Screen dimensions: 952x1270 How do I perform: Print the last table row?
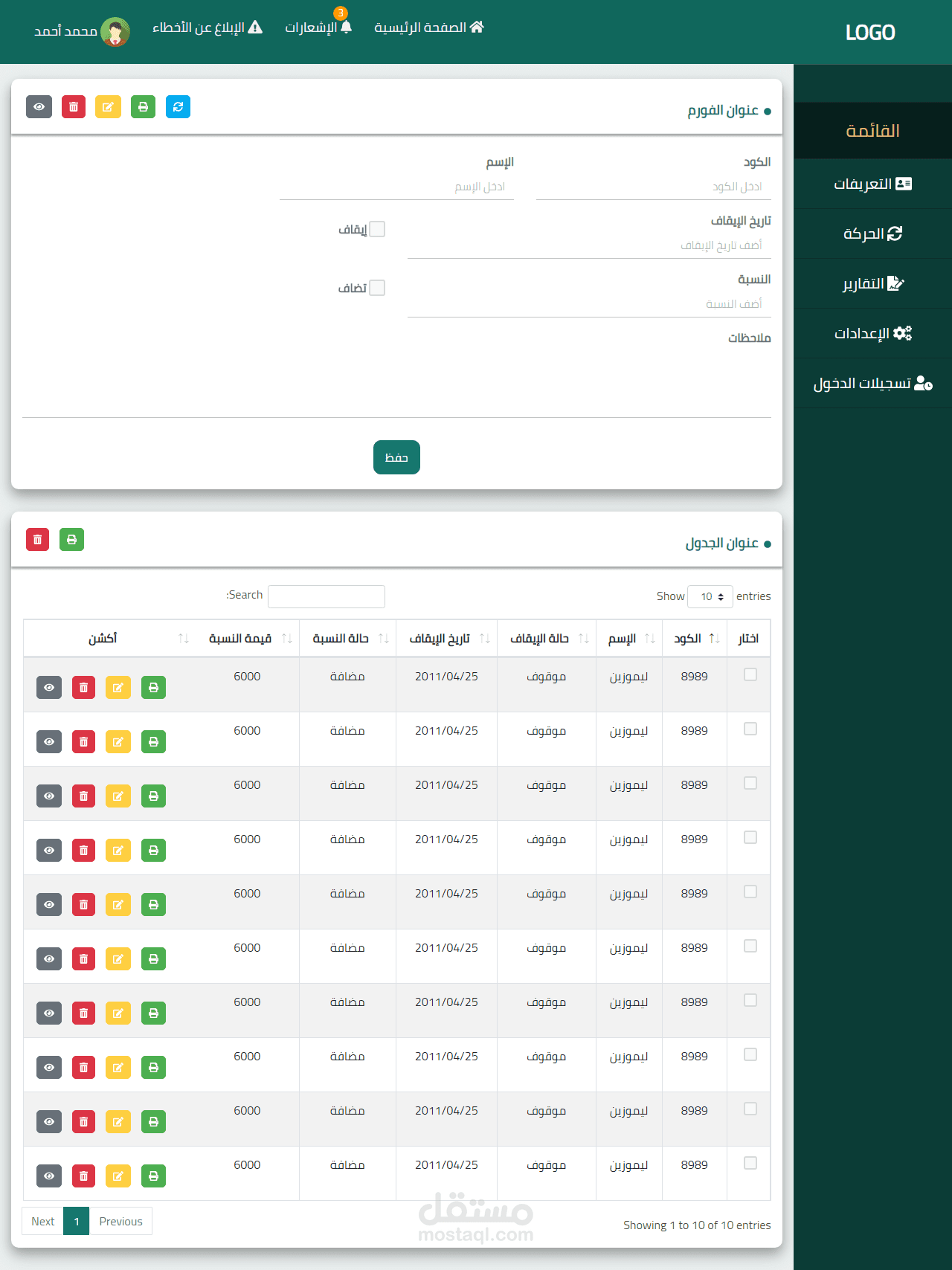pos(153,1176)
